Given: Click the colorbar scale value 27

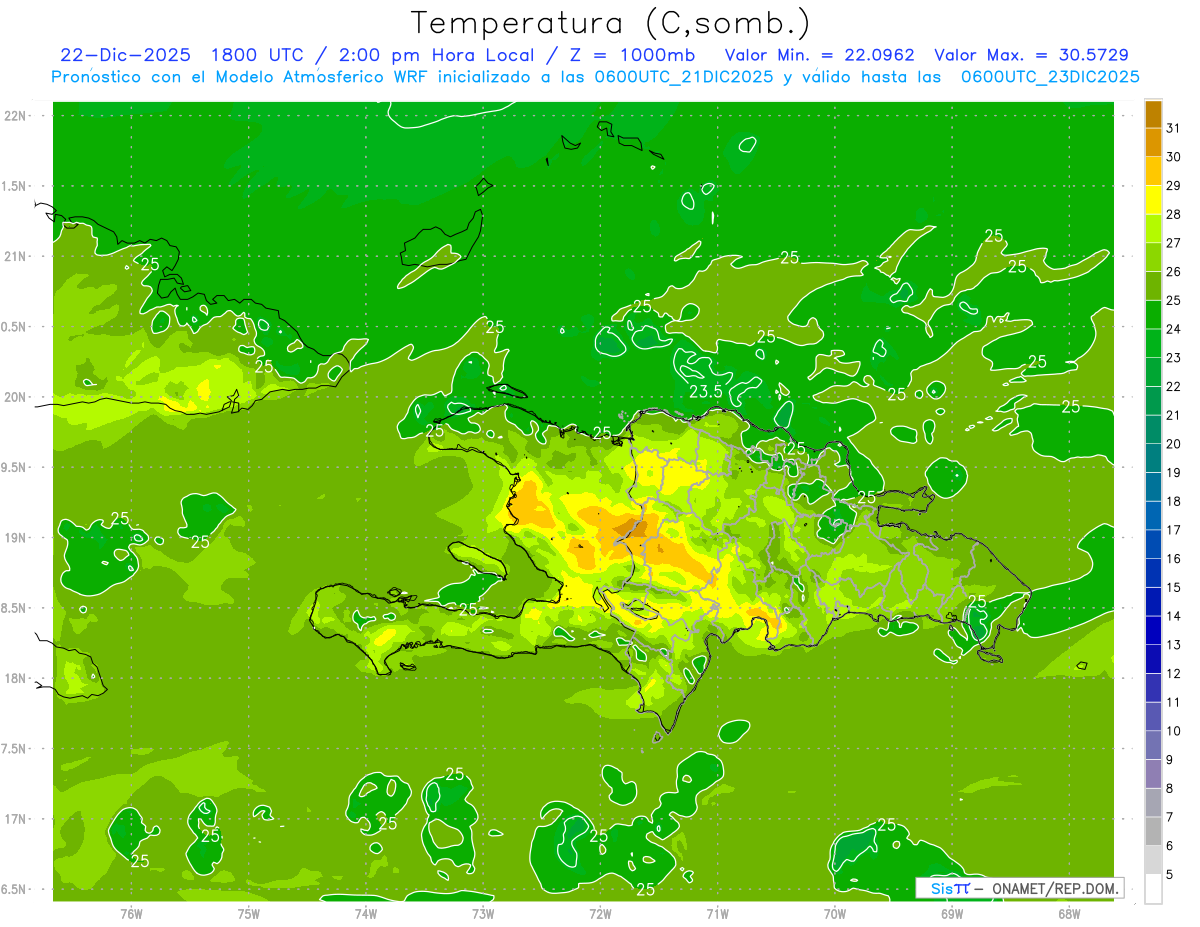Looking at the screenshot, I should coord(1174,243).
